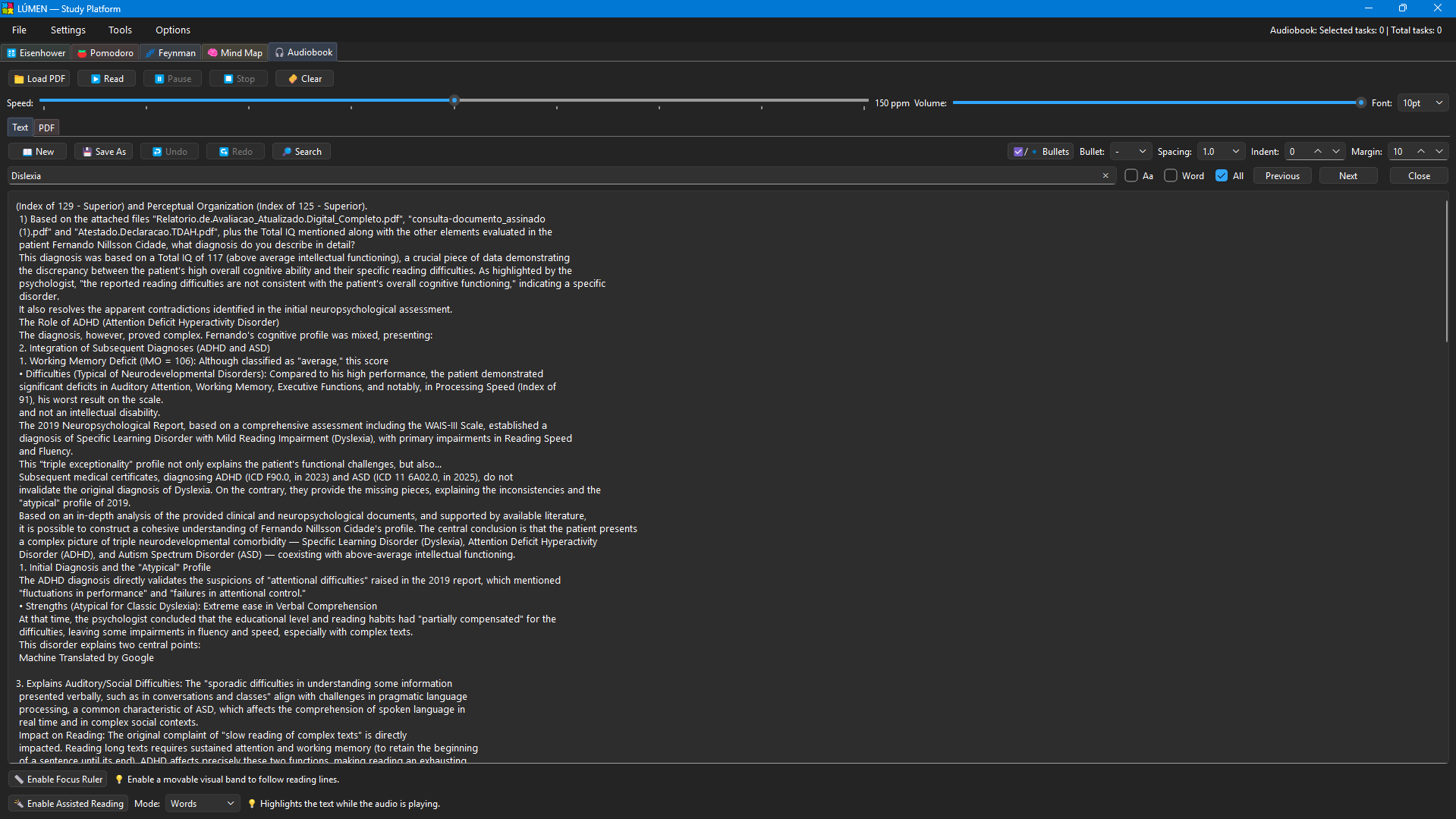Click the Stop playback button
The height and width of the screenshot is (819, 1456).
click(x=239, y=79)
